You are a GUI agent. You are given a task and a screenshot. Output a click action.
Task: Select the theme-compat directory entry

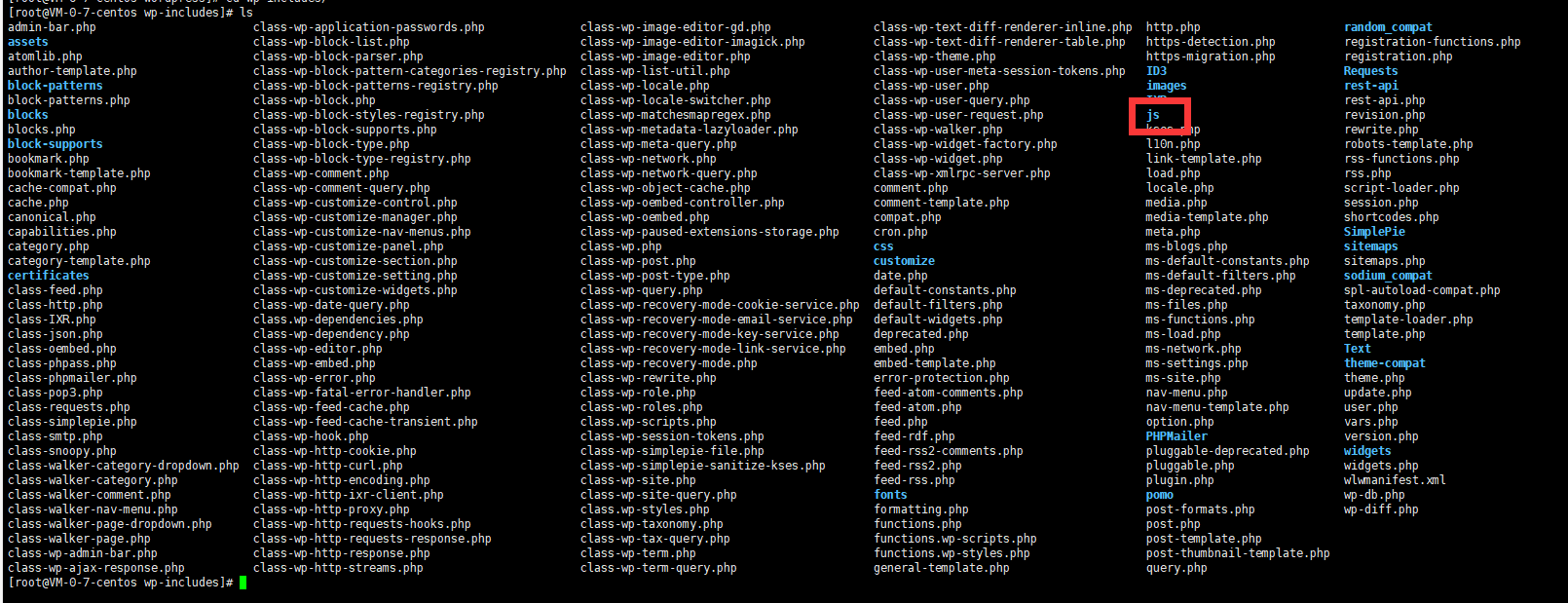(x=1384, y=363)
